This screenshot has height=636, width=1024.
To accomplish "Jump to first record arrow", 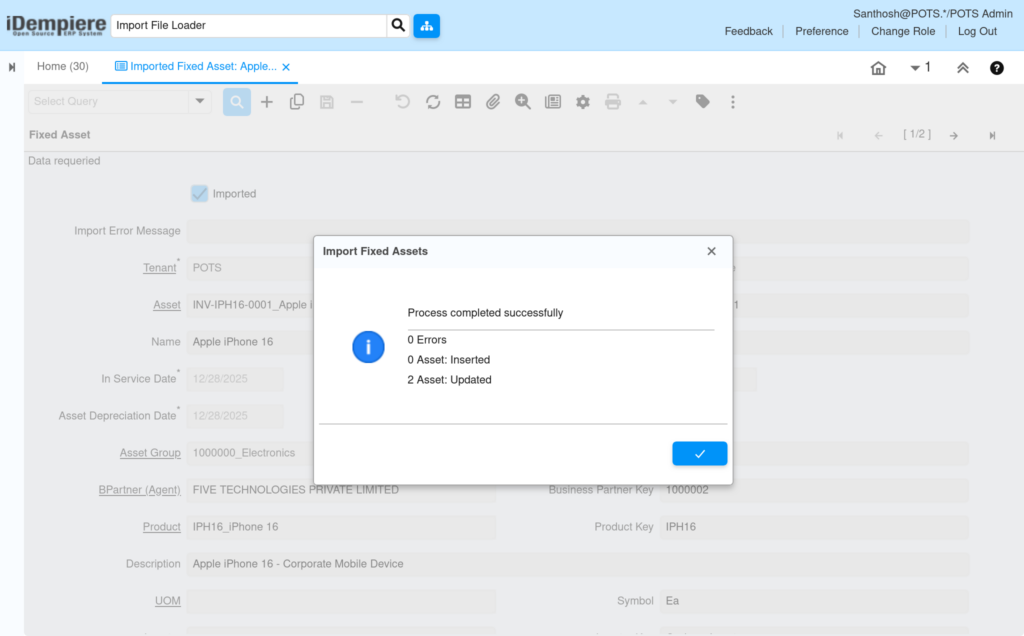I will (840, 135).
